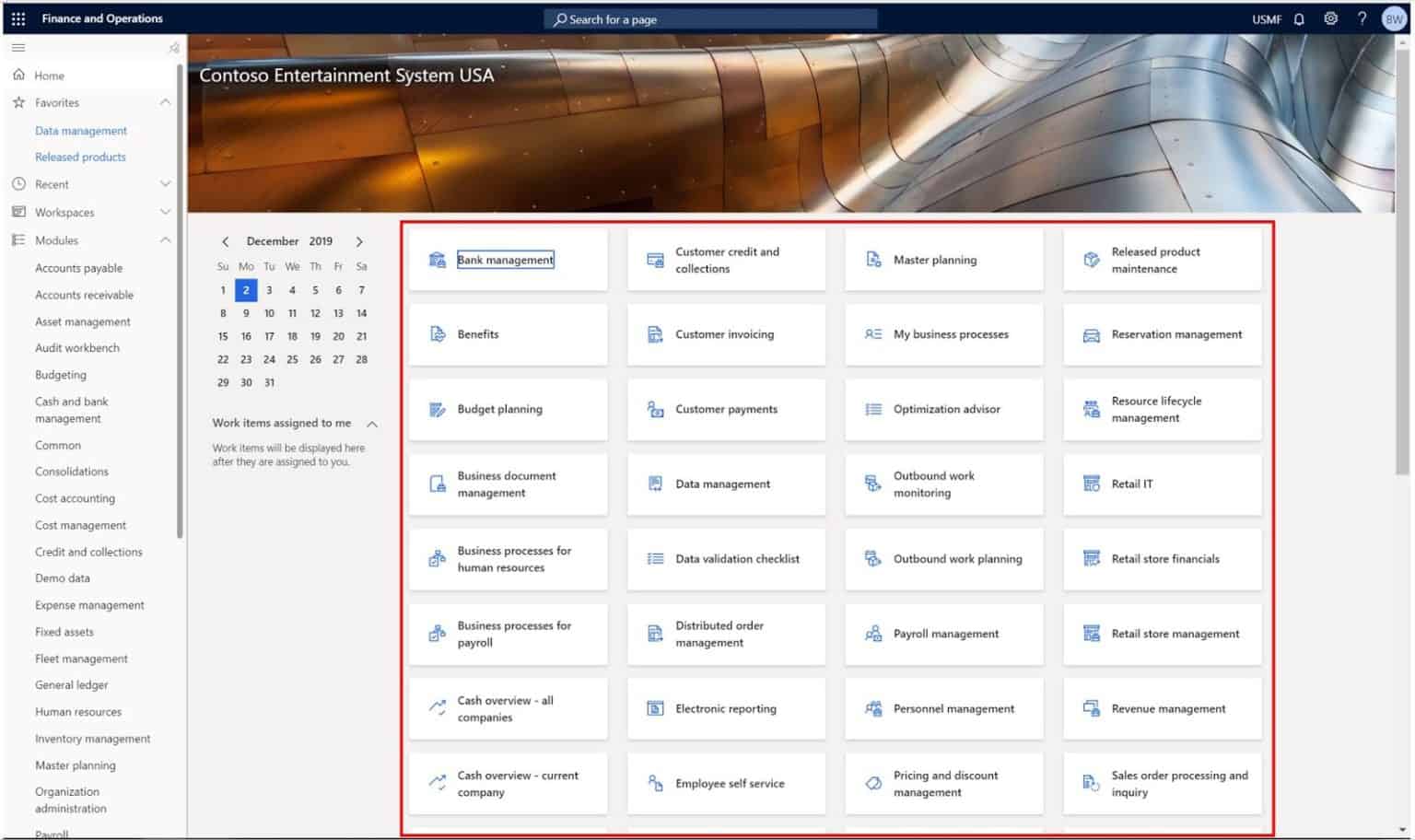
Task: Click the Payroll management tile icon
Action: (x=873, y=634)
